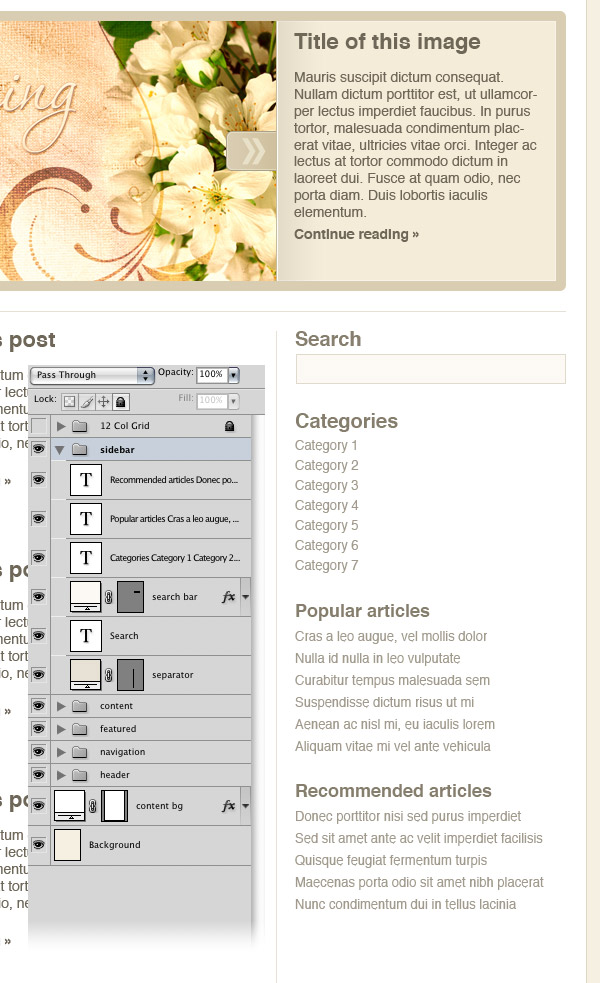
Task: Select T thumbnail of Search text layer
Action: pos(86,636)
